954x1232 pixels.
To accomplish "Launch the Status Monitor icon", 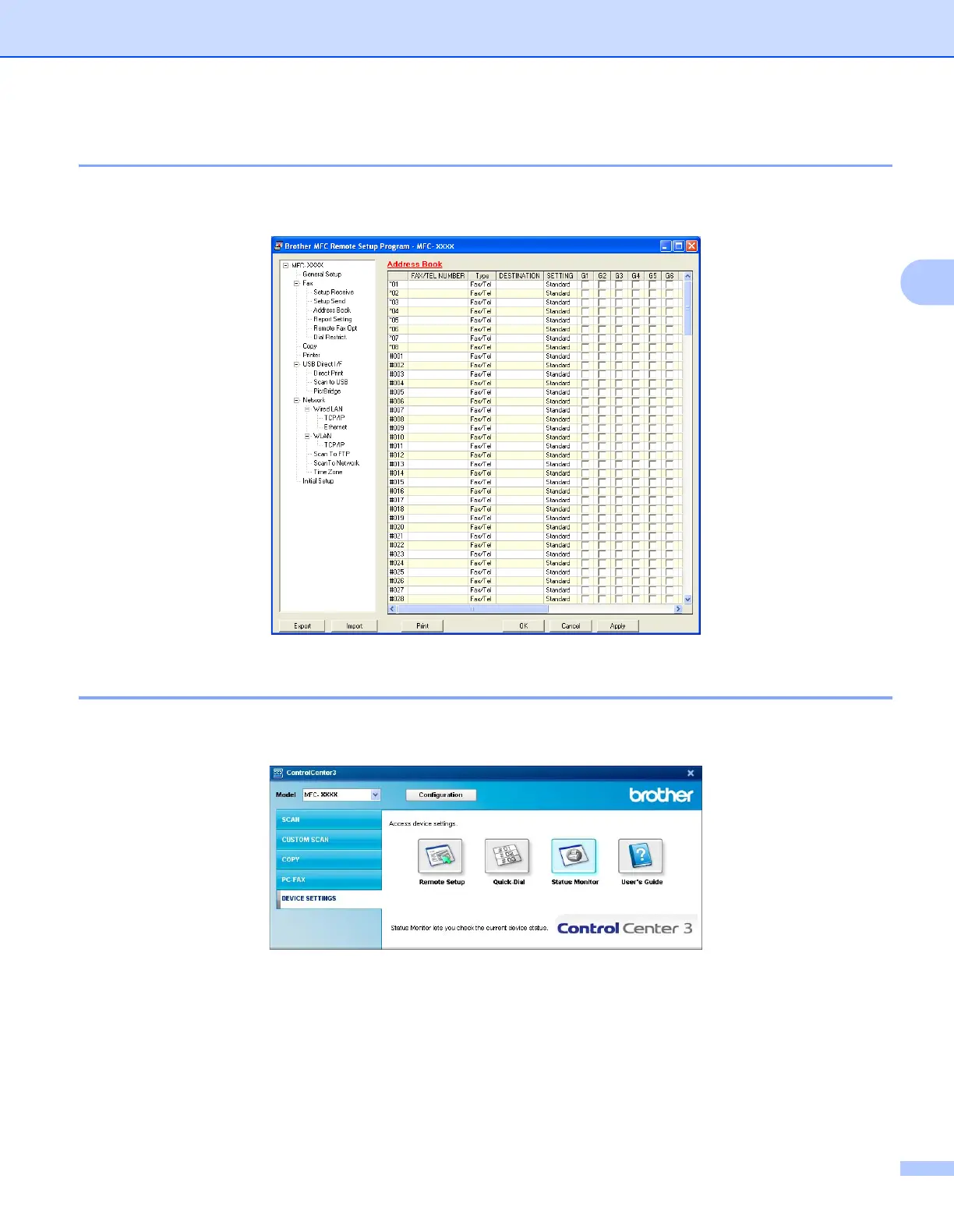I will 574,857.
